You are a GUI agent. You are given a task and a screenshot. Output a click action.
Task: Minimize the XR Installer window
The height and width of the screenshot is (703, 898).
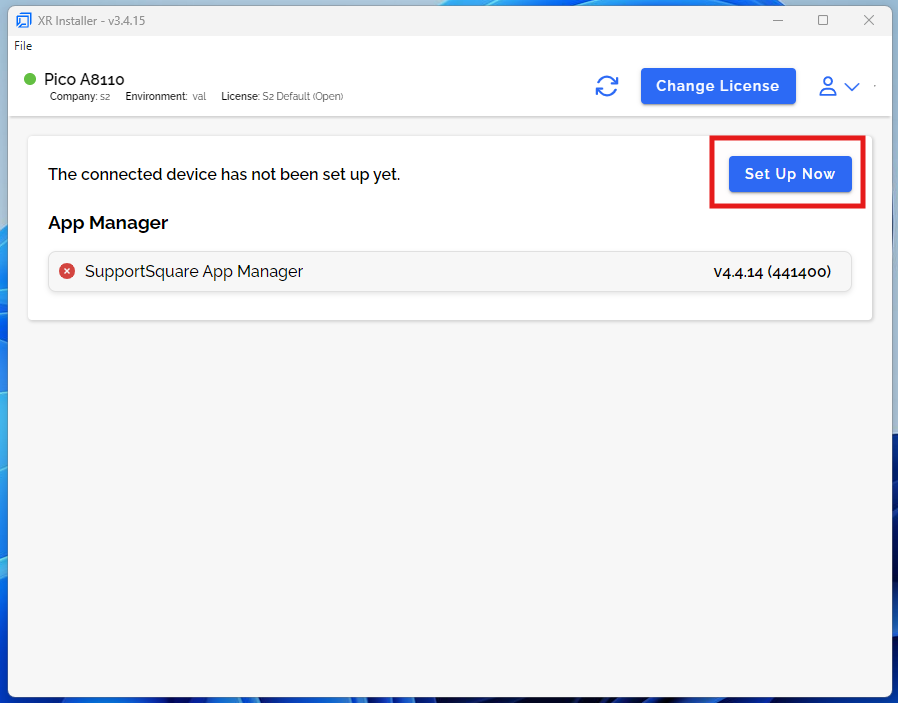coord(778,21)
